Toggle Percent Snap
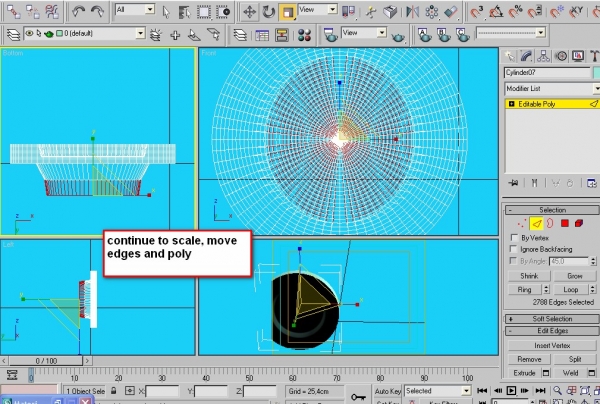The height and width of the screenshot is (404, 600). point(515,12)
